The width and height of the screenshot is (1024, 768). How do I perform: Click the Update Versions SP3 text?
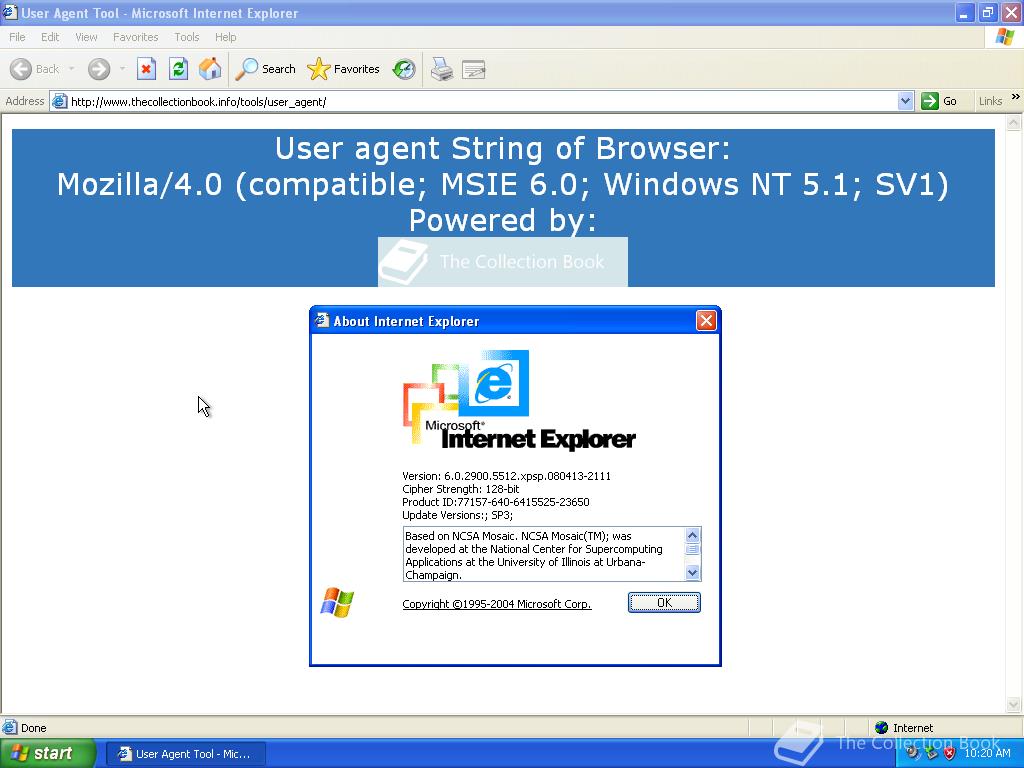[x=457, y=515]
